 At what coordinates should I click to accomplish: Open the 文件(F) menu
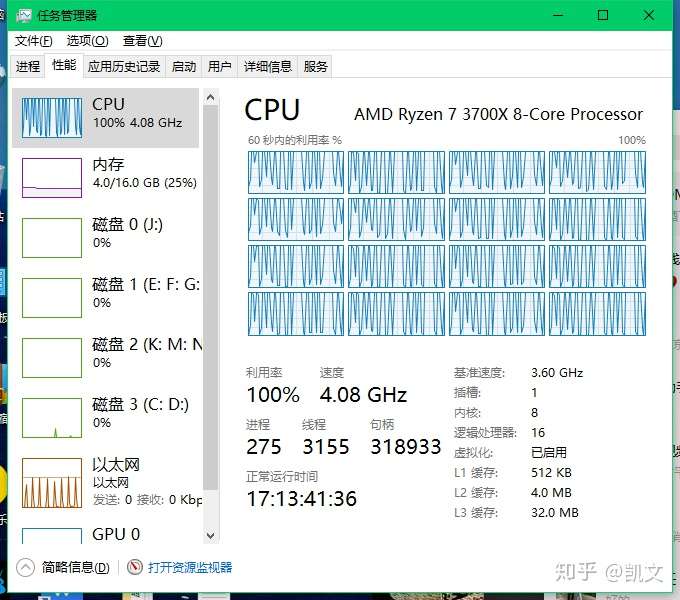click(33, 41)
